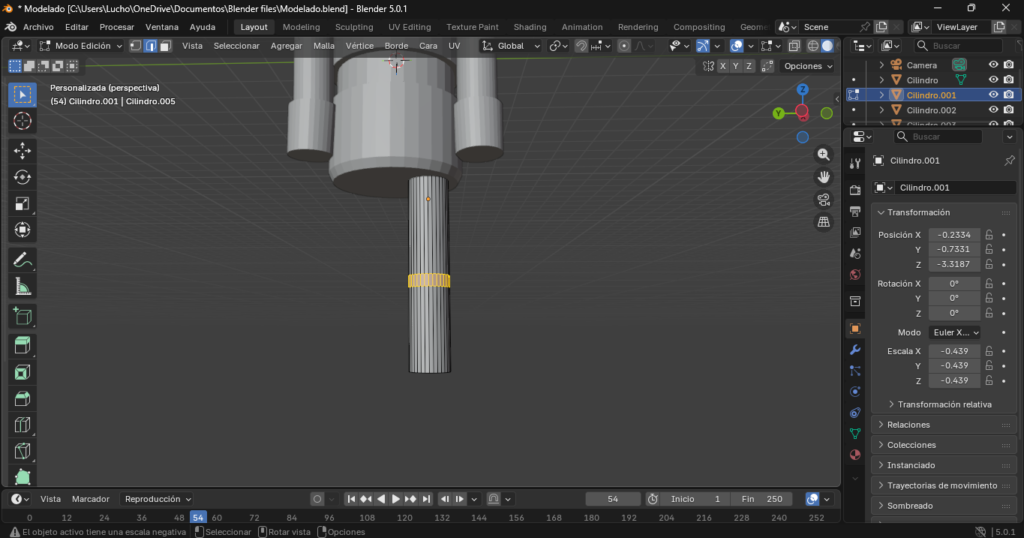This screenshot has width=1024, height=538.
Task: Expand the Relaciones panel
Action: pyautogui.click(x=909, y=425)
